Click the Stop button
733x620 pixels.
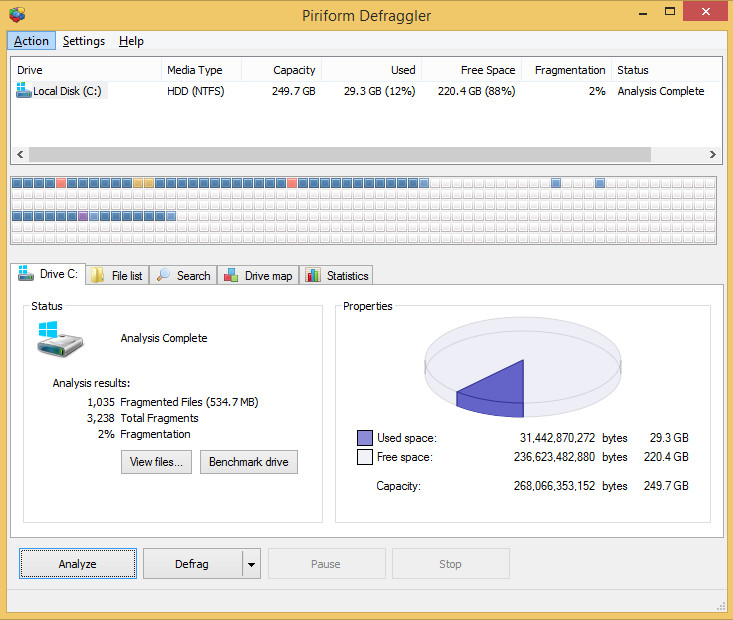pyautogui.click(x=451, y=564)
